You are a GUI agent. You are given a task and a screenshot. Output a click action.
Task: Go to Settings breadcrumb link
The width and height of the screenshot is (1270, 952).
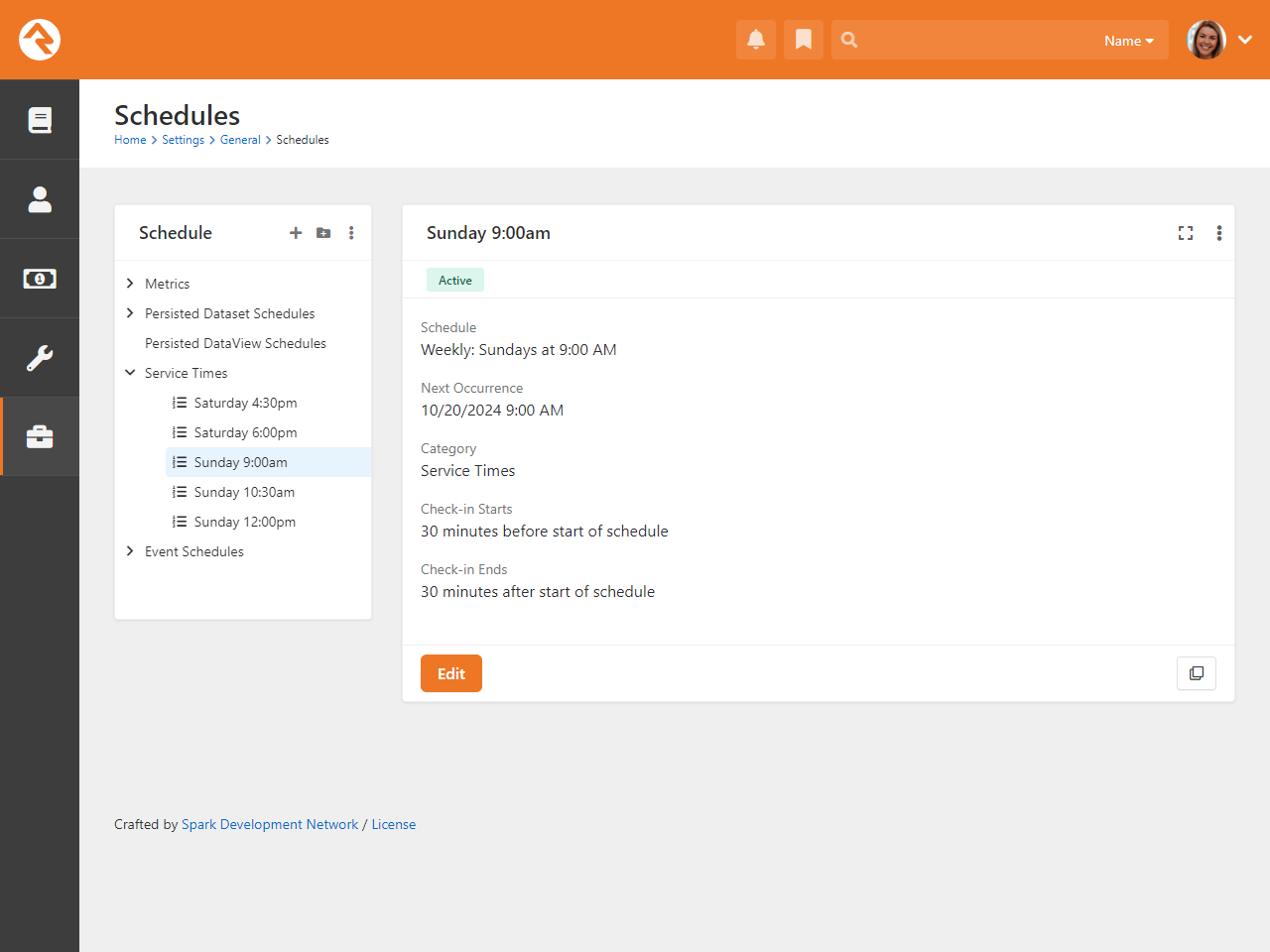point(183,140)
